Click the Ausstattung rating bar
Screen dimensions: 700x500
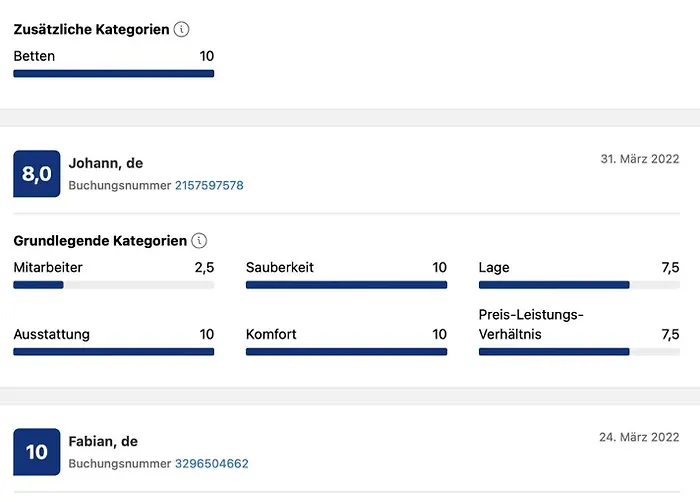pos(114,352)
